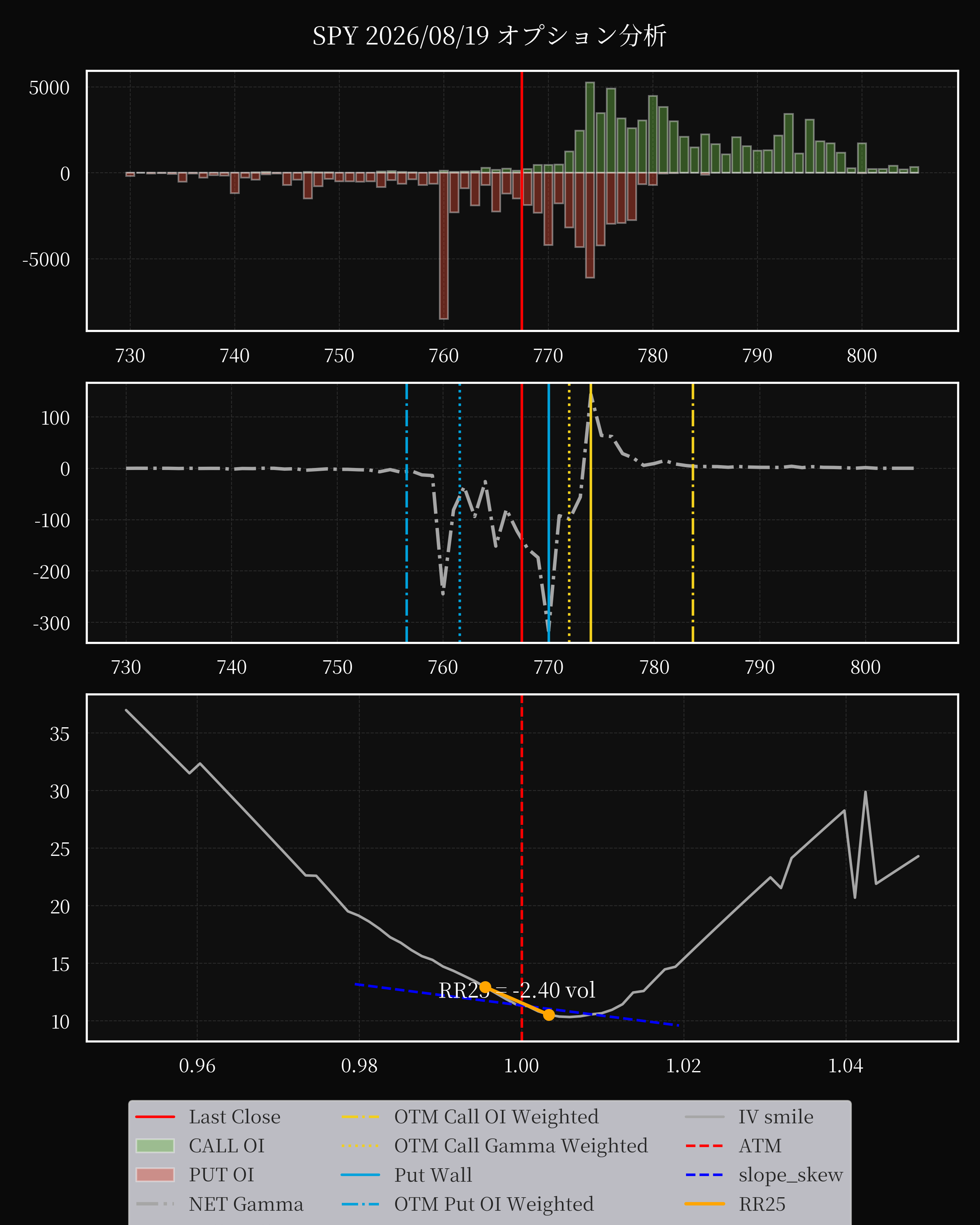Click the '-5000' y-axis label of OI chart

(x=45, y=260)
